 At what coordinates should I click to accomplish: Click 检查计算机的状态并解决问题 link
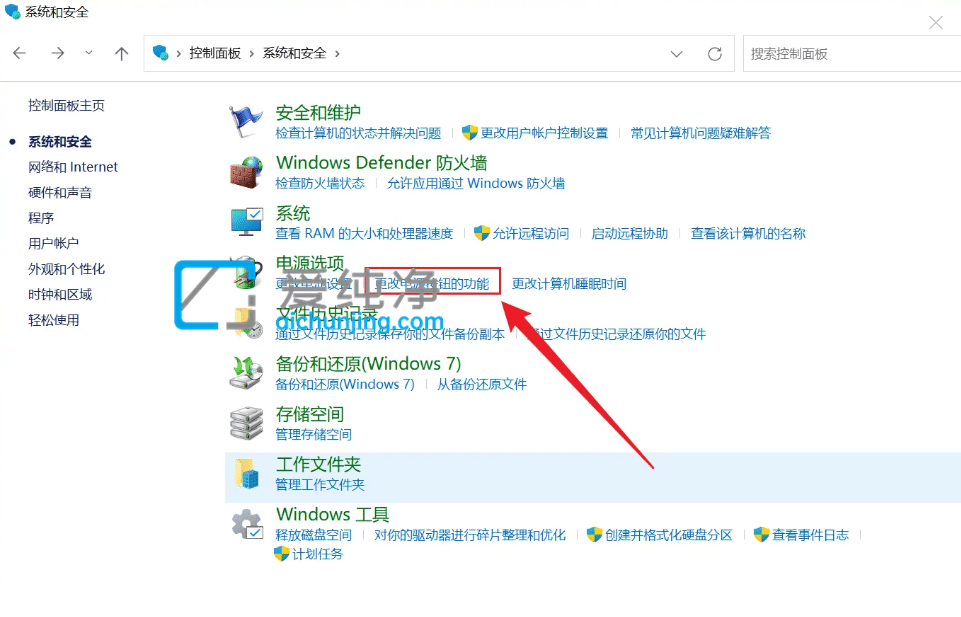click(358, 133)
